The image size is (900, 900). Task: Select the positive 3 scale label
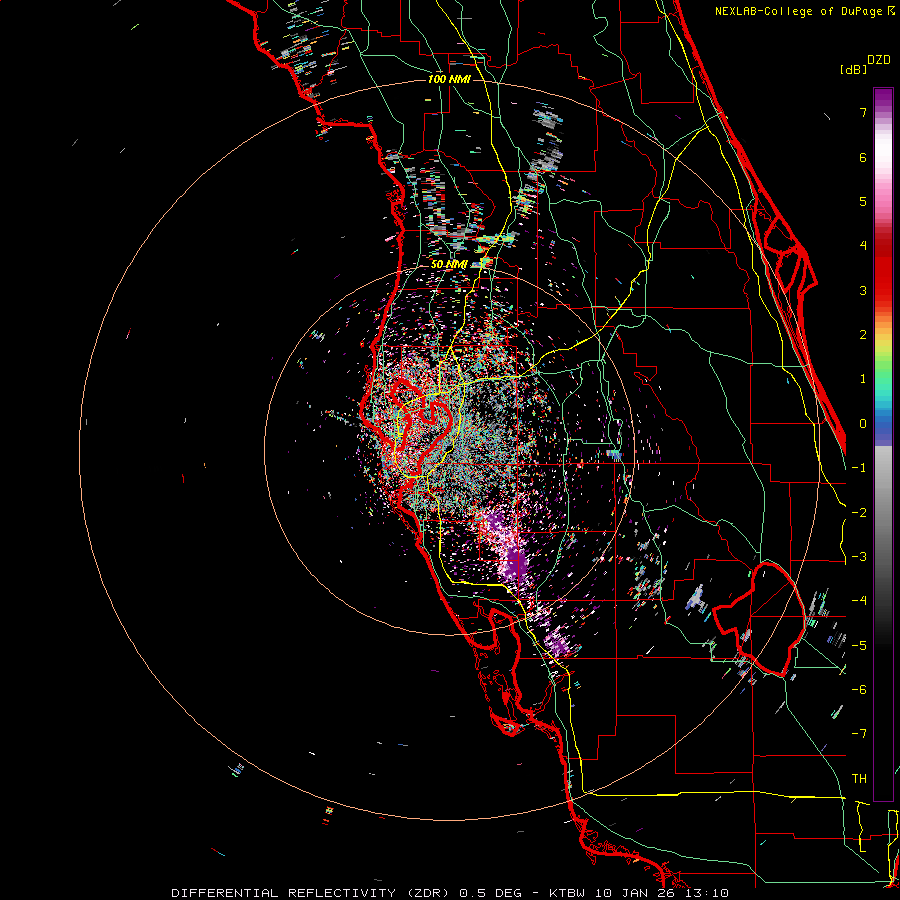[863, 290]
